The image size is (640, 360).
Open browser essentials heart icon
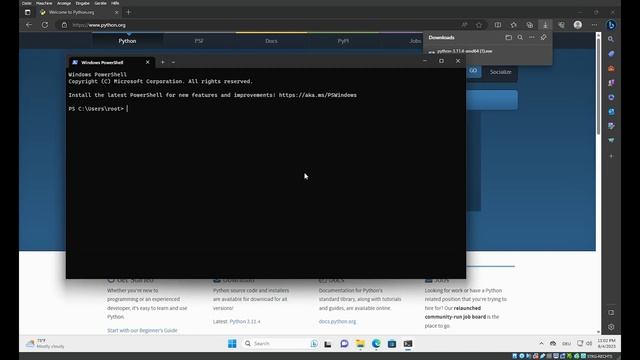point(561,25)
